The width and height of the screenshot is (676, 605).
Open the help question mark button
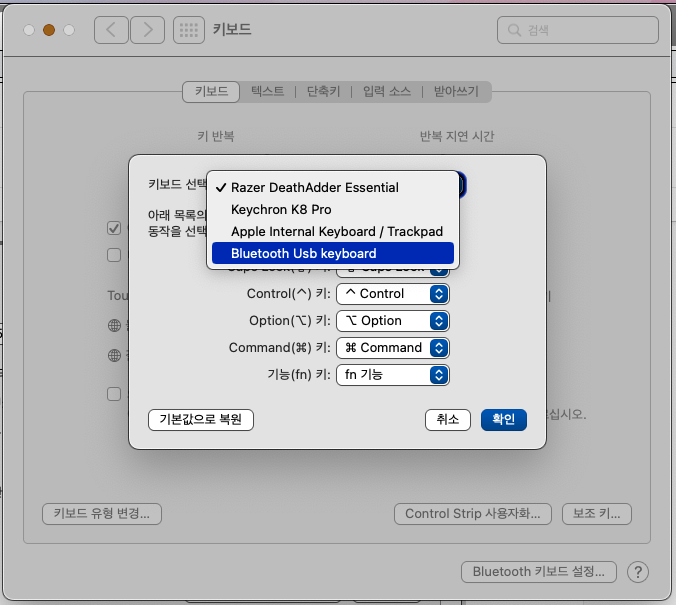pyautogui.click(x=638, y=572)
